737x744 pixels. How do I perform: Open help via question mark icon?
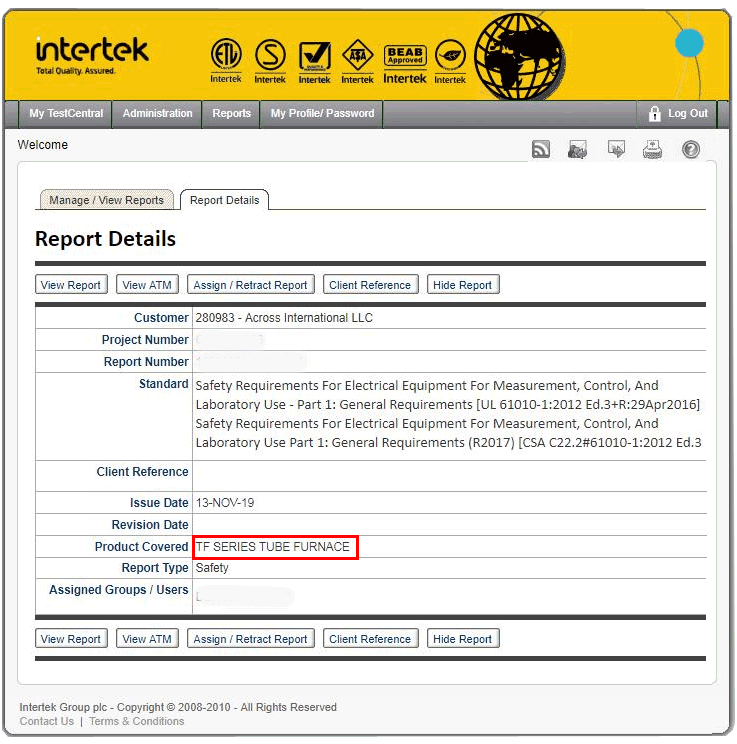click(691, 150)
